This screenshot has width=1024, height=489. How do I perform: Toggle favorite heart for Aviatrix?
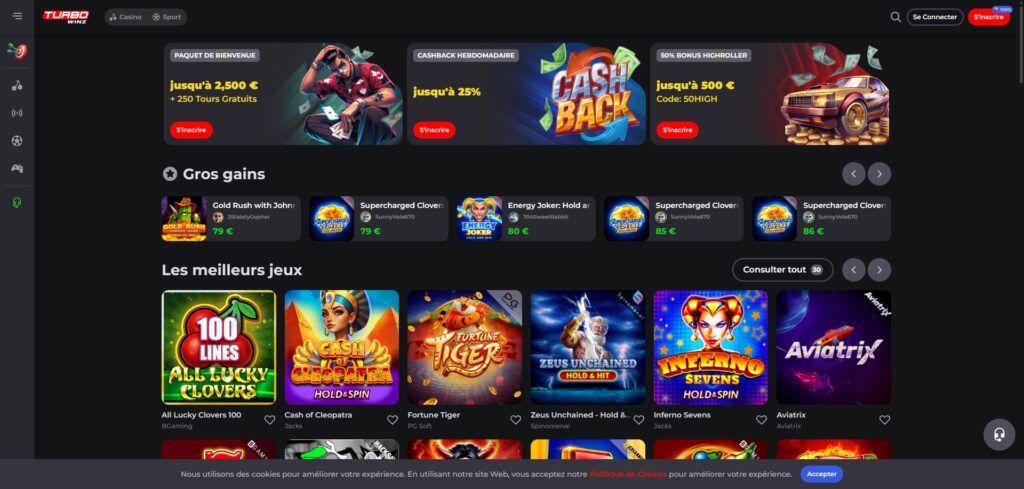[x=884, y=420]
